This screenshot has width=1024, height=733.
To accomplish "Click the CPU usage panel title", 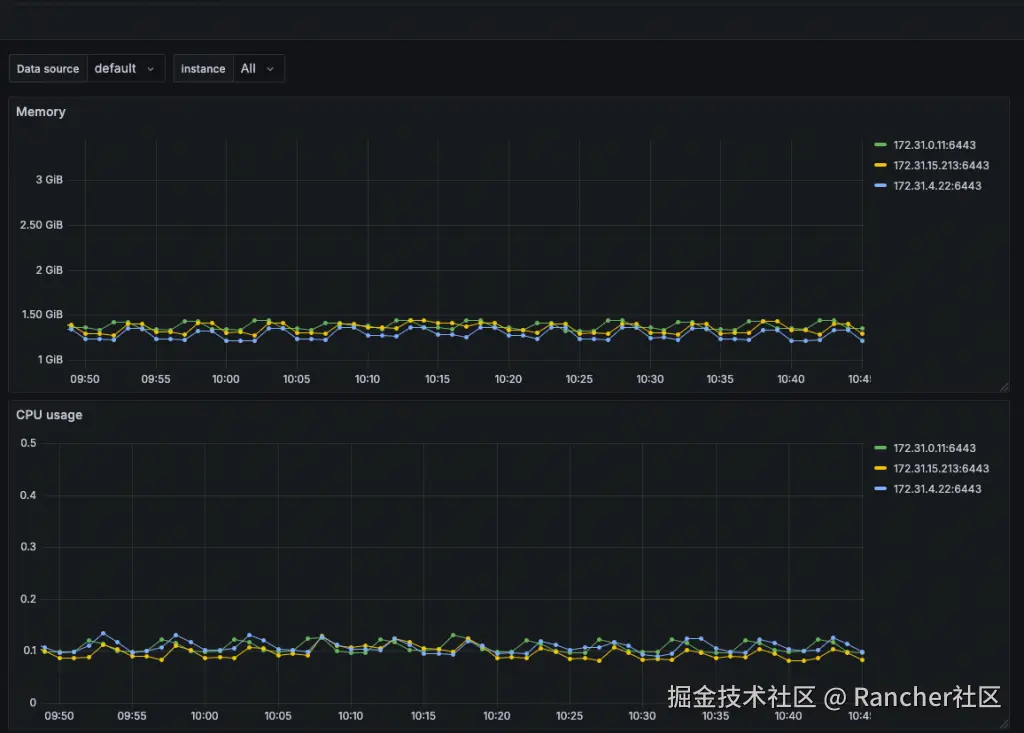I will point(49,415).
